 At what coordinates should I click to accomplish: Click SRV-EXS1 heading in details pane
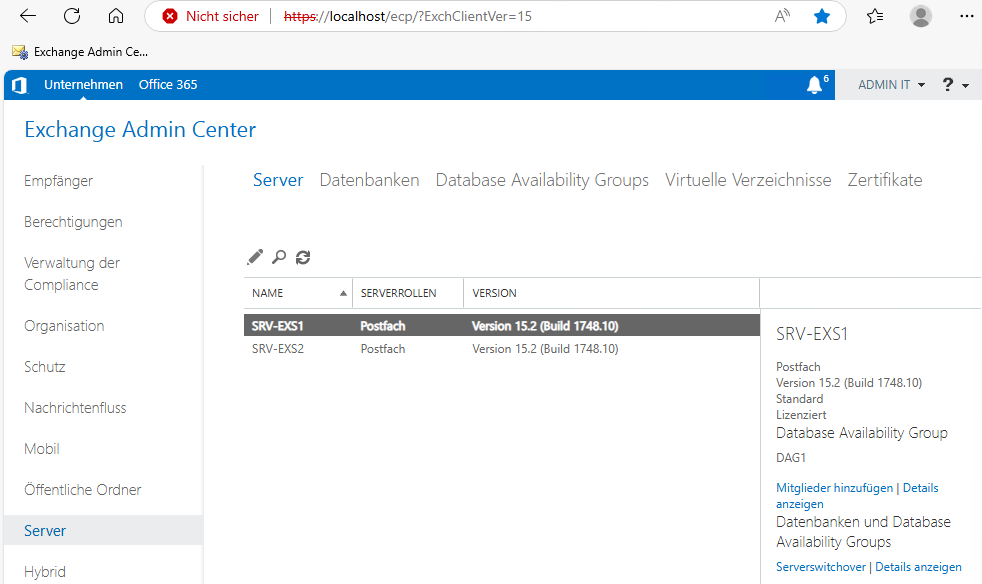point(812,334)
